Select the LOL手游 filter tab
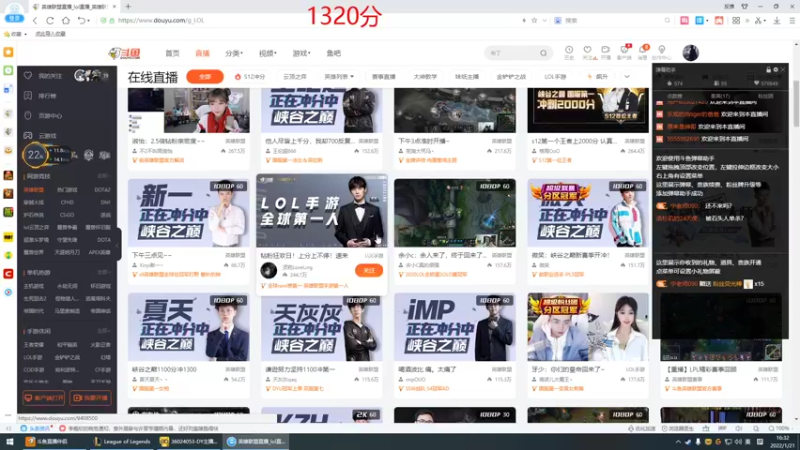The image size is (800, 450). 555,77
